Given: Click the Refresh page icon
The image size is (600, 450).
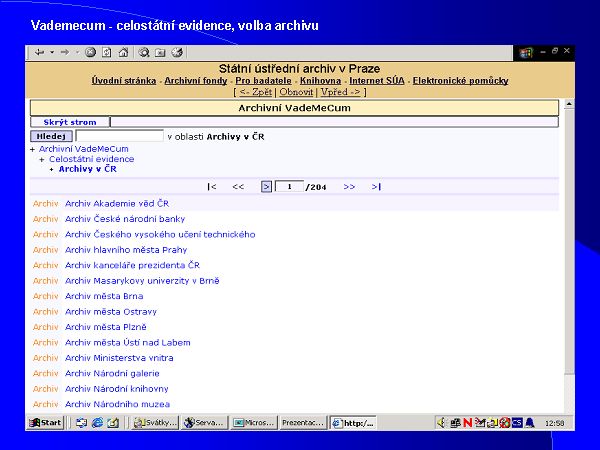Looking at the screenshot, I should (107, 52).
